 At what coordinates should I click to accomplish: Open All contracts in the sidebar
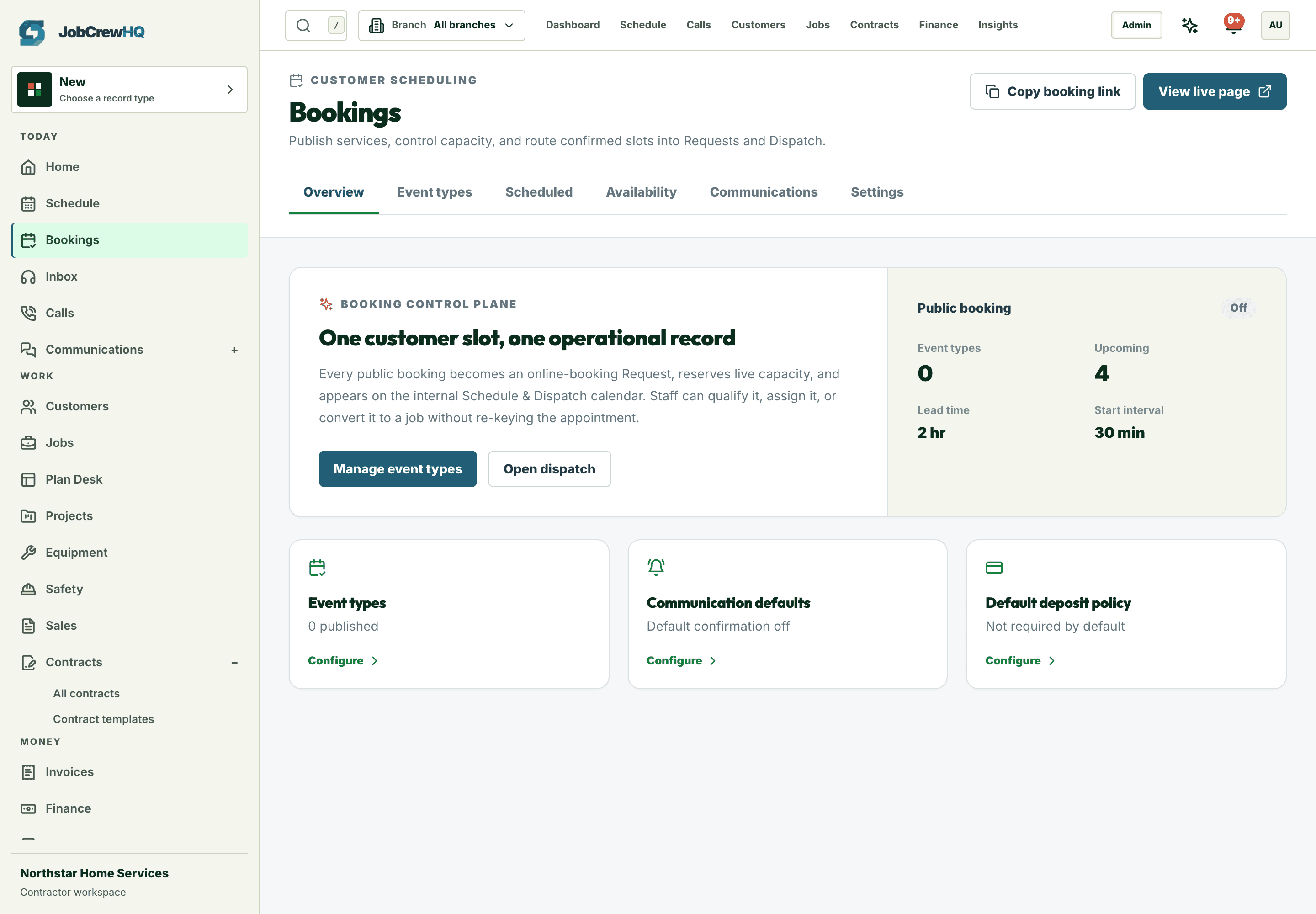click(86, 694)
